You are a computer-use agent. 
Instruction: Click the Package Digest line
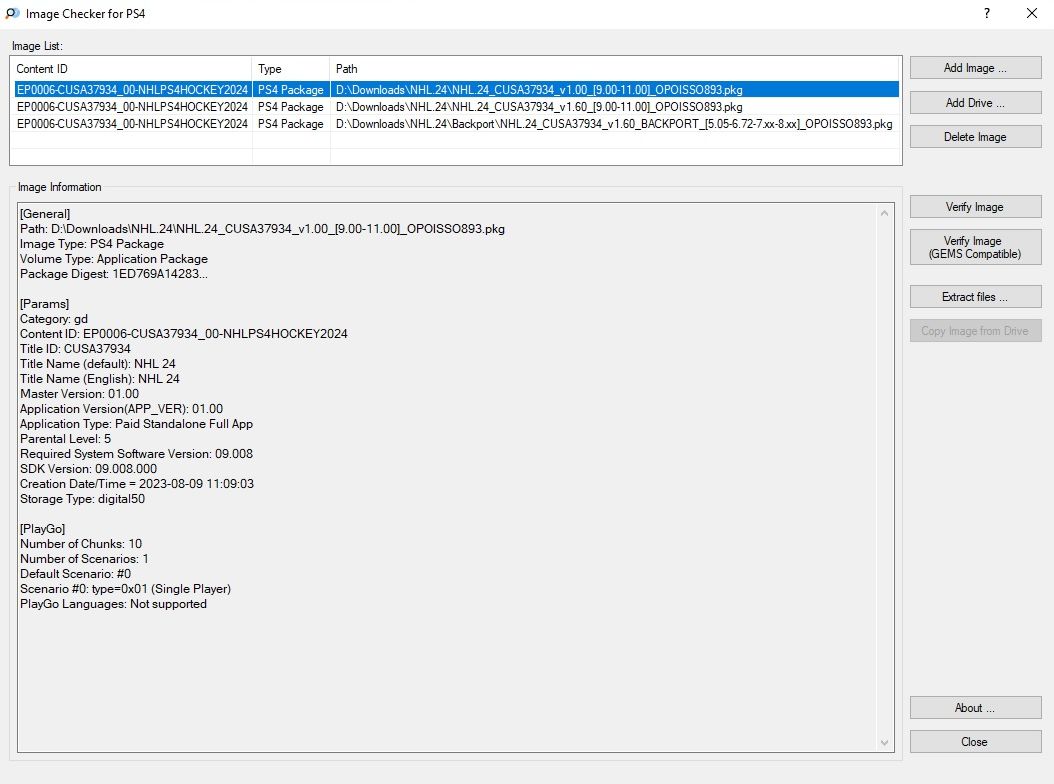pyautogui.click(x=114, y=274)
